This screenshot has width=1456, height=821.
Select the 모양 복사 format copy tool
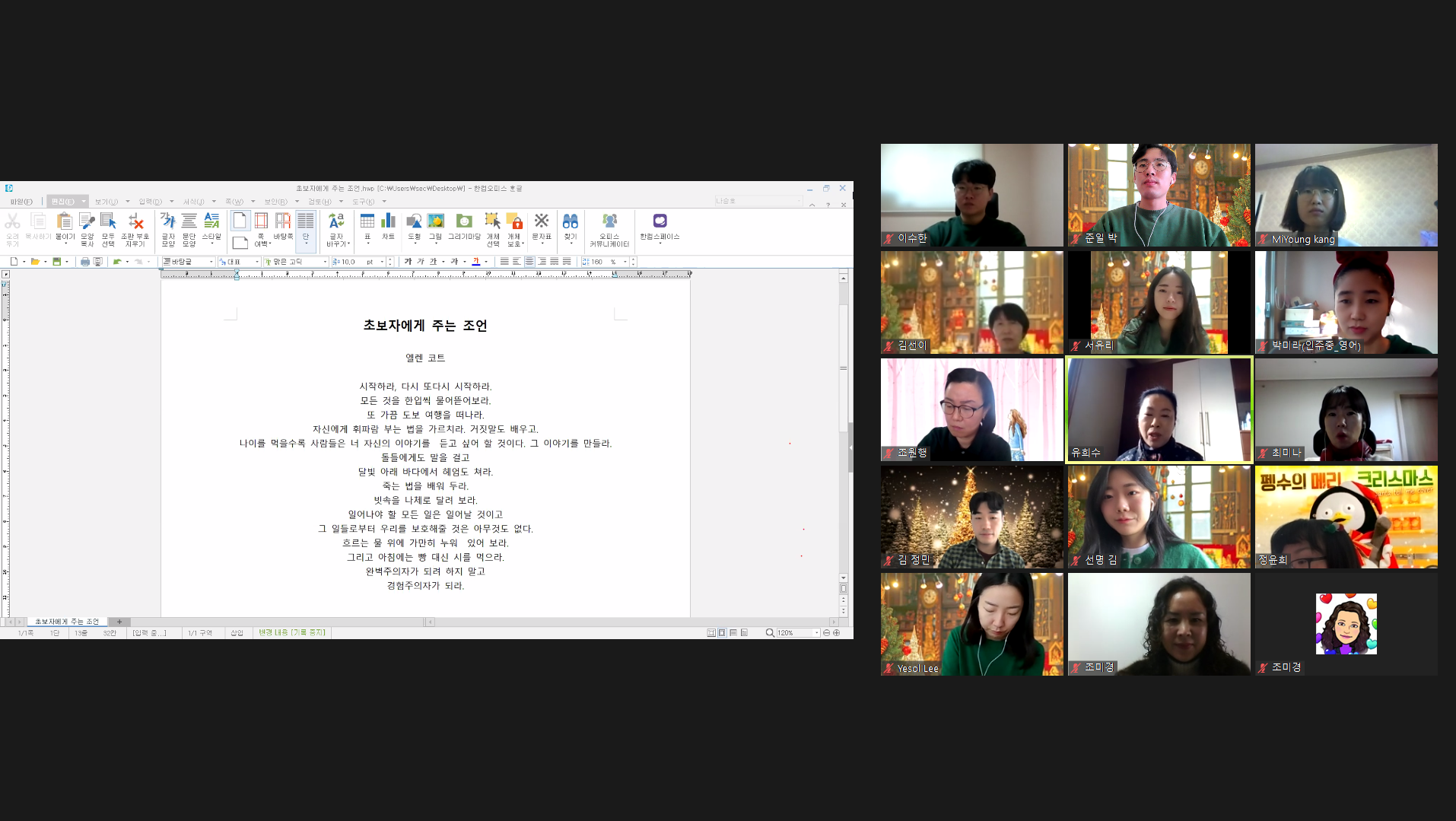87,226
